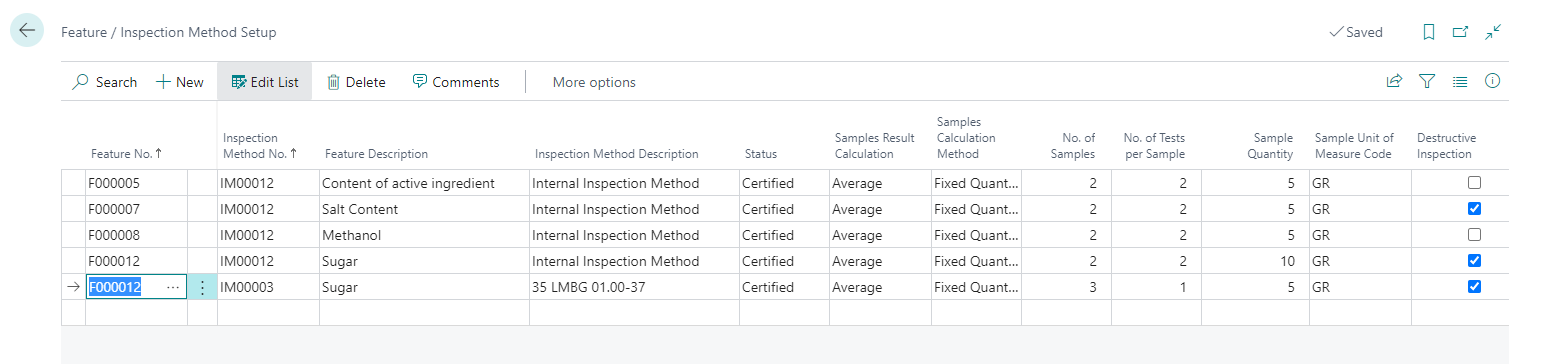Select the F000008 feature cell
The width and height of the screenshot is (1546, 364).
pyautogui.click(x=136, y=235)
